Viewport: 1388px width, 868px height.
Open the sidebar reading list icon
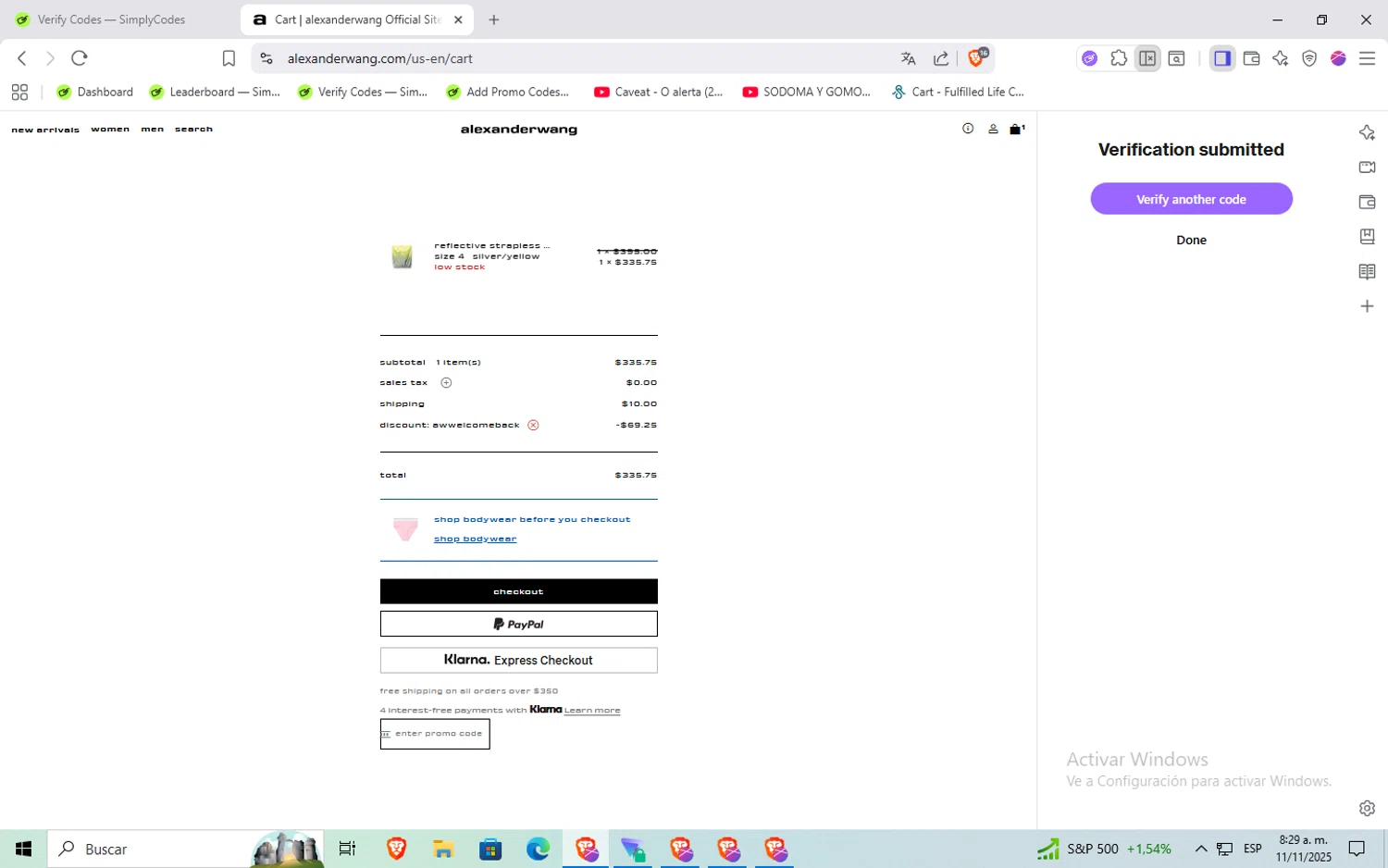1367,271
